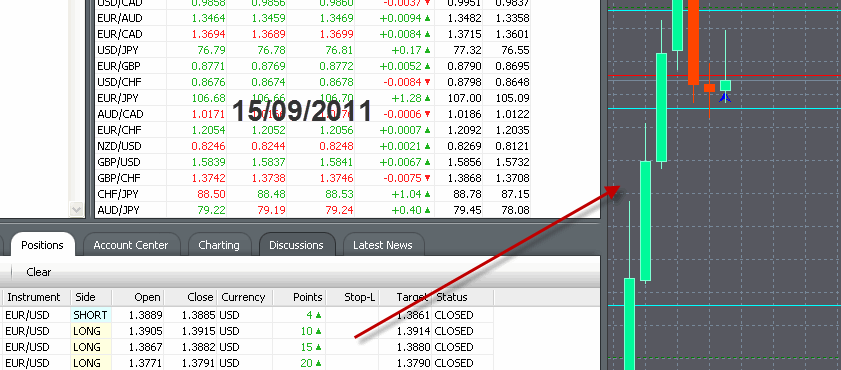Click the 76.79 price for USD/JPY

coord(211,50)
